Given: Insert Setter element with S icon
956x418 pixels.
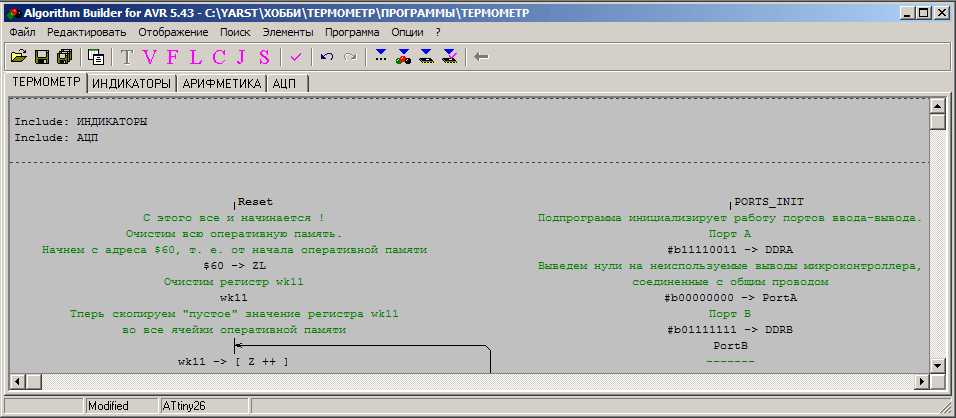Looking at the screenshot, I should tap(264, 57).
